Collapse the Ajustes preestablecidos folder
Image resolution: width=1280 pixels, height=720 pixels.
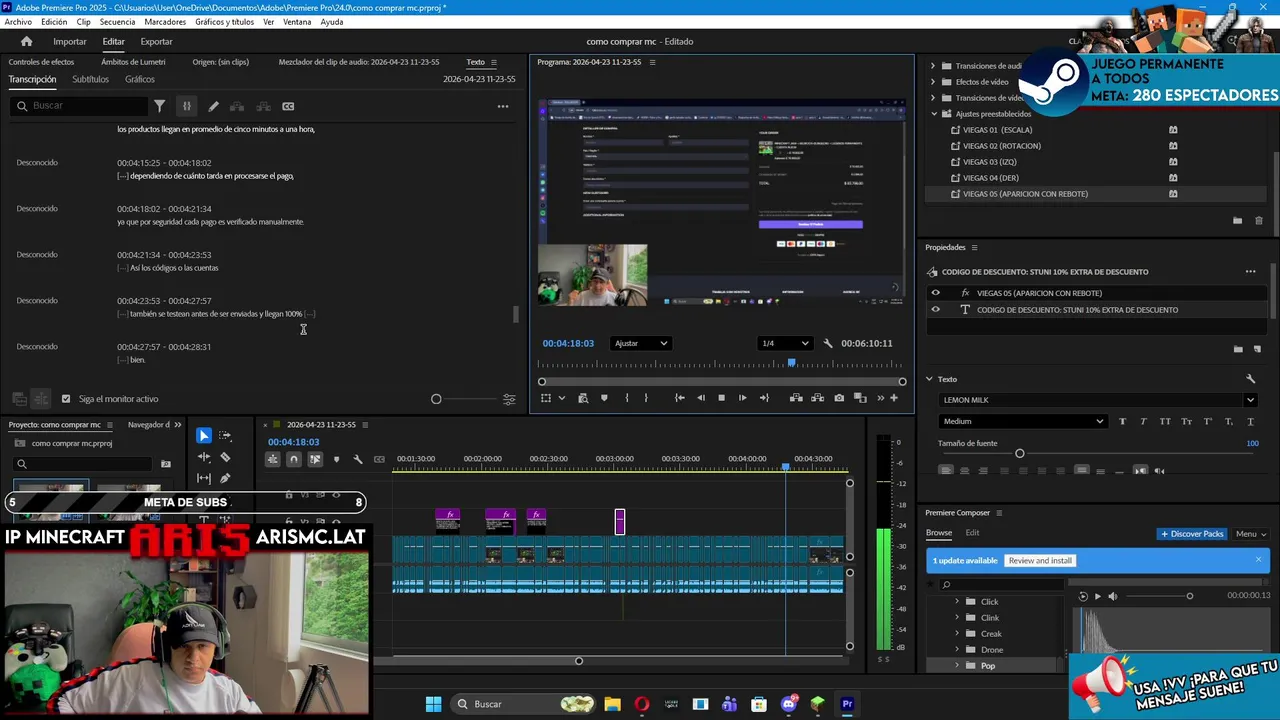coord(933,114)
